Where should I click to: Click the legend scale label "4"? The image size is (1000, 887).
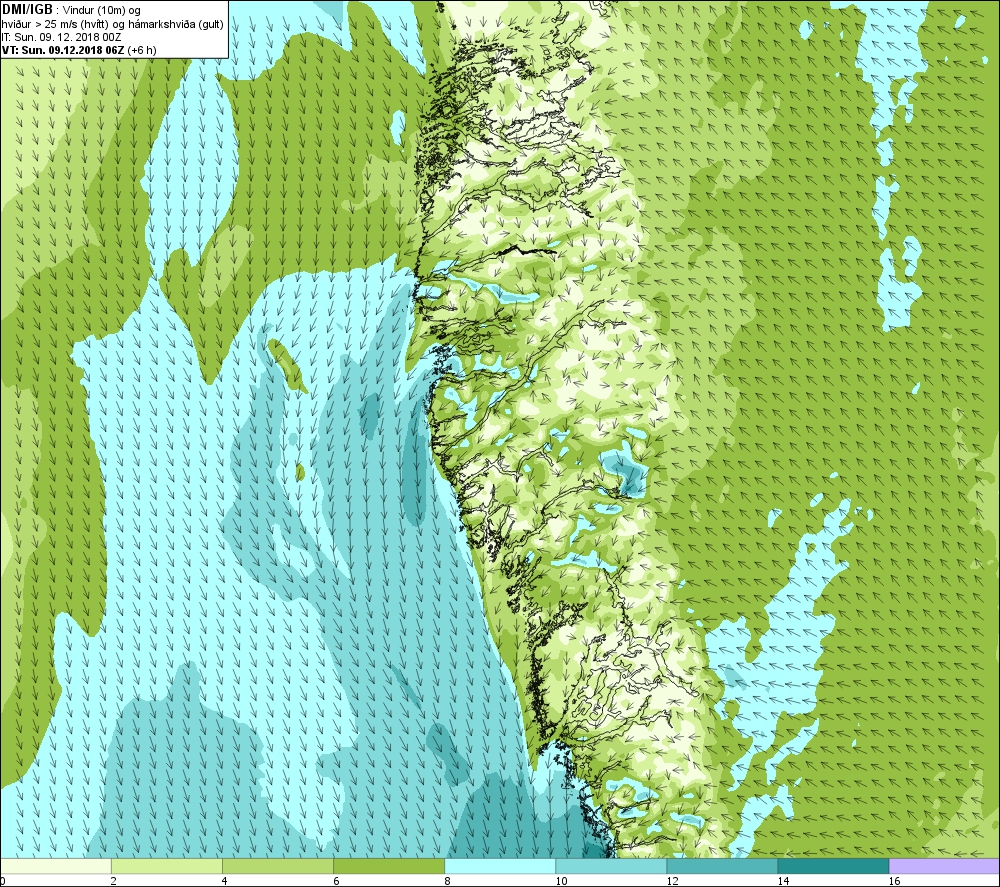point(224,881)
